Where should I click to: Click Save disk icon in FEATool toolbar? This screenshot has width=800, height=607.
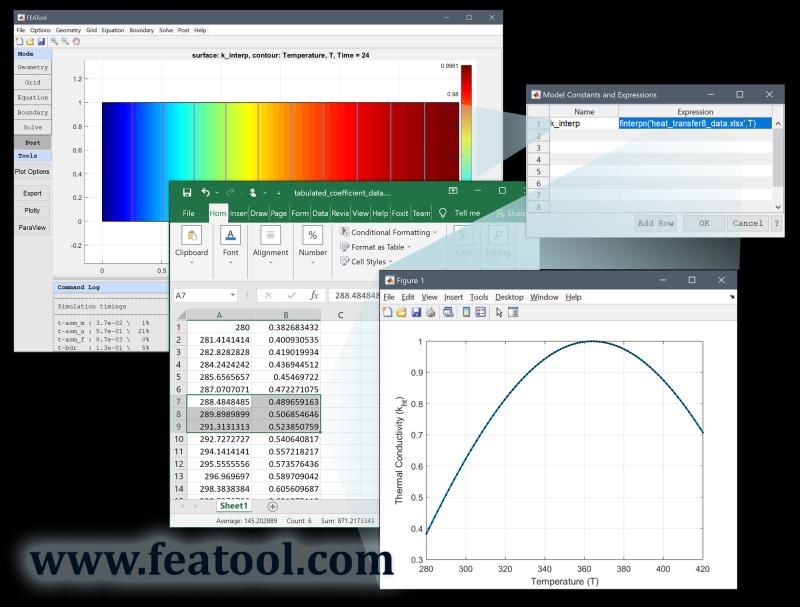click(41, 42)
